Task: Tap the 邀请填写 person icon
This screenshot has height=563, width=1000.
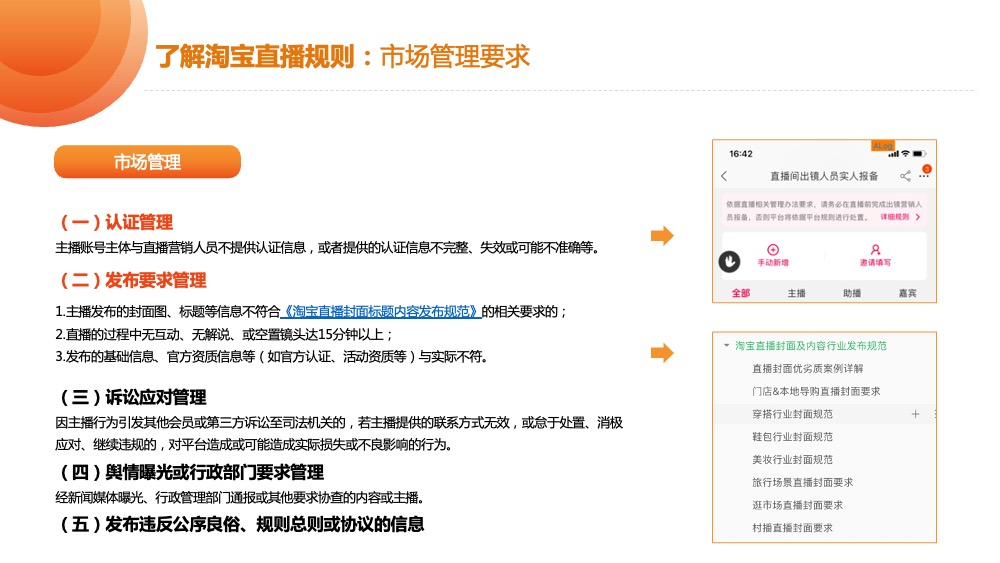Action: pyautogui.click(x=875, y=249)
